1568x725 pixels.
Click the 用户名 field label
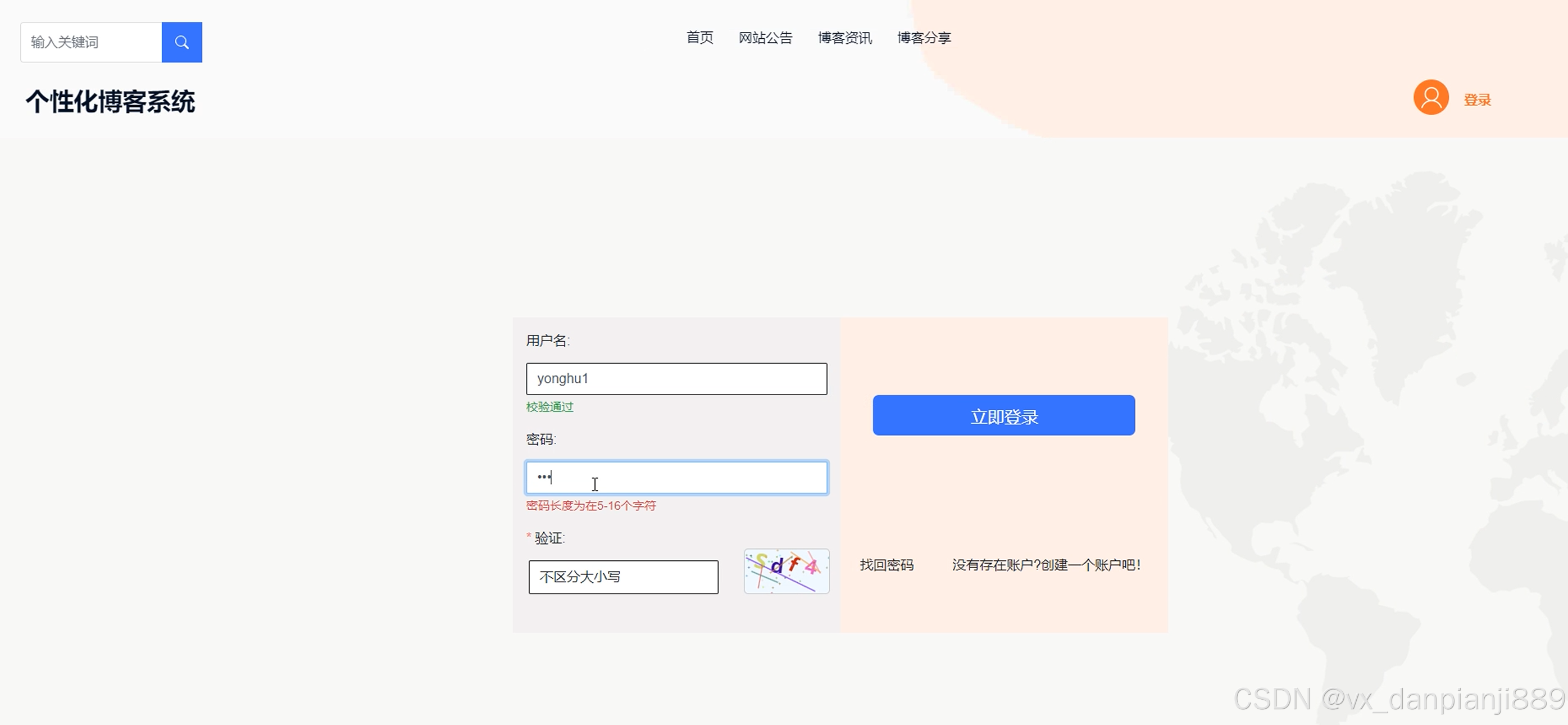[547, 340]
